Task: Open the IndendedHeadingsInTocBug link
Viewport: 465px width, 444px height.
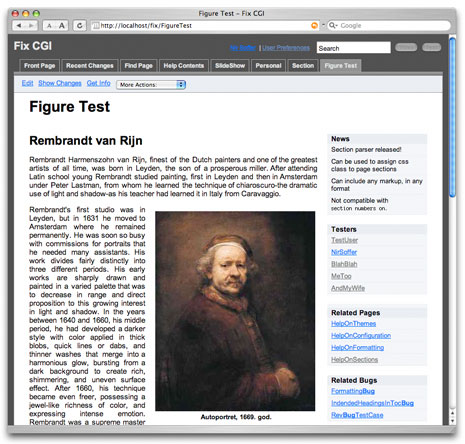Action: 372,403
